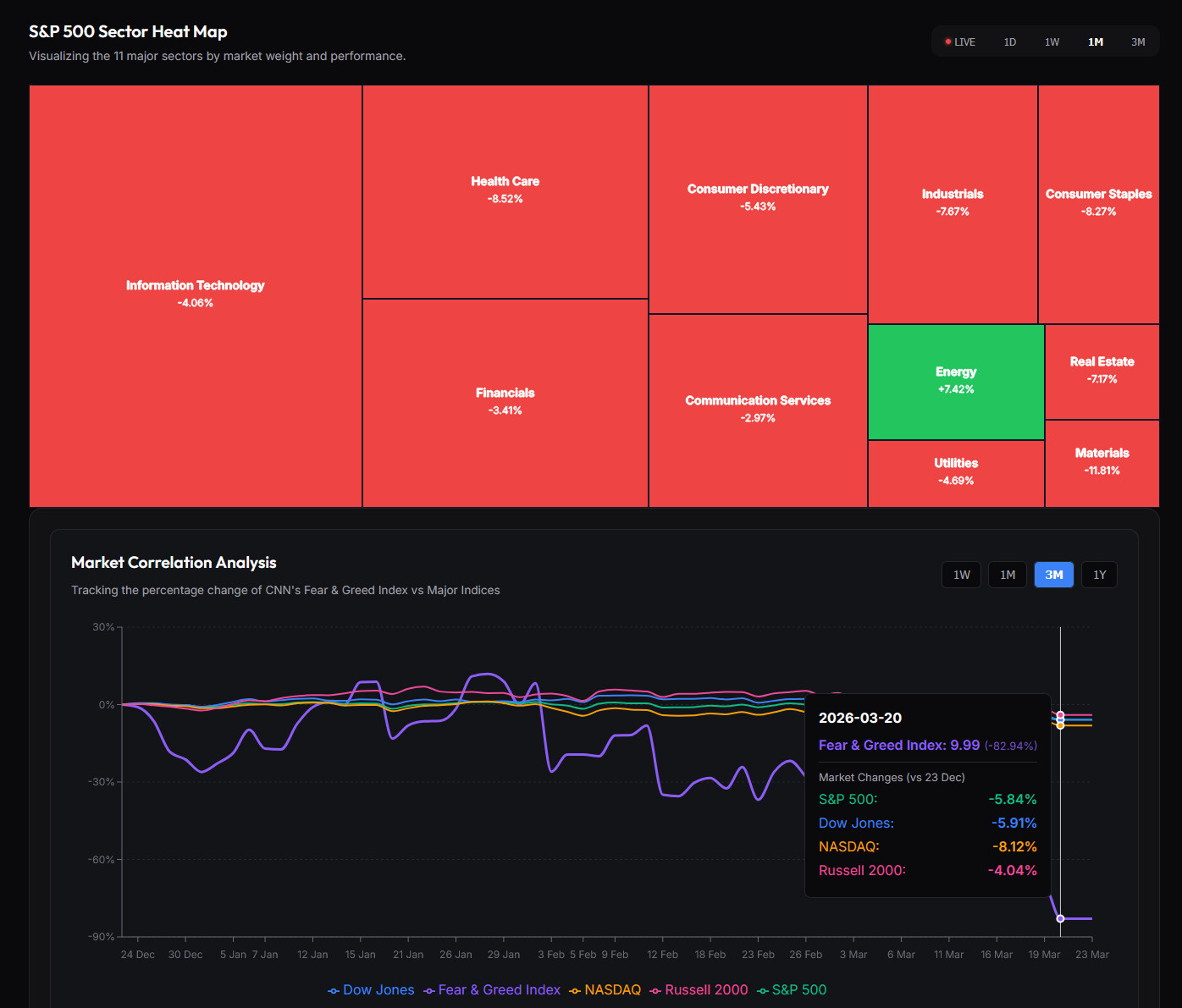Select 3M timeframe for sector heat map

click(x=1138, y=42)
